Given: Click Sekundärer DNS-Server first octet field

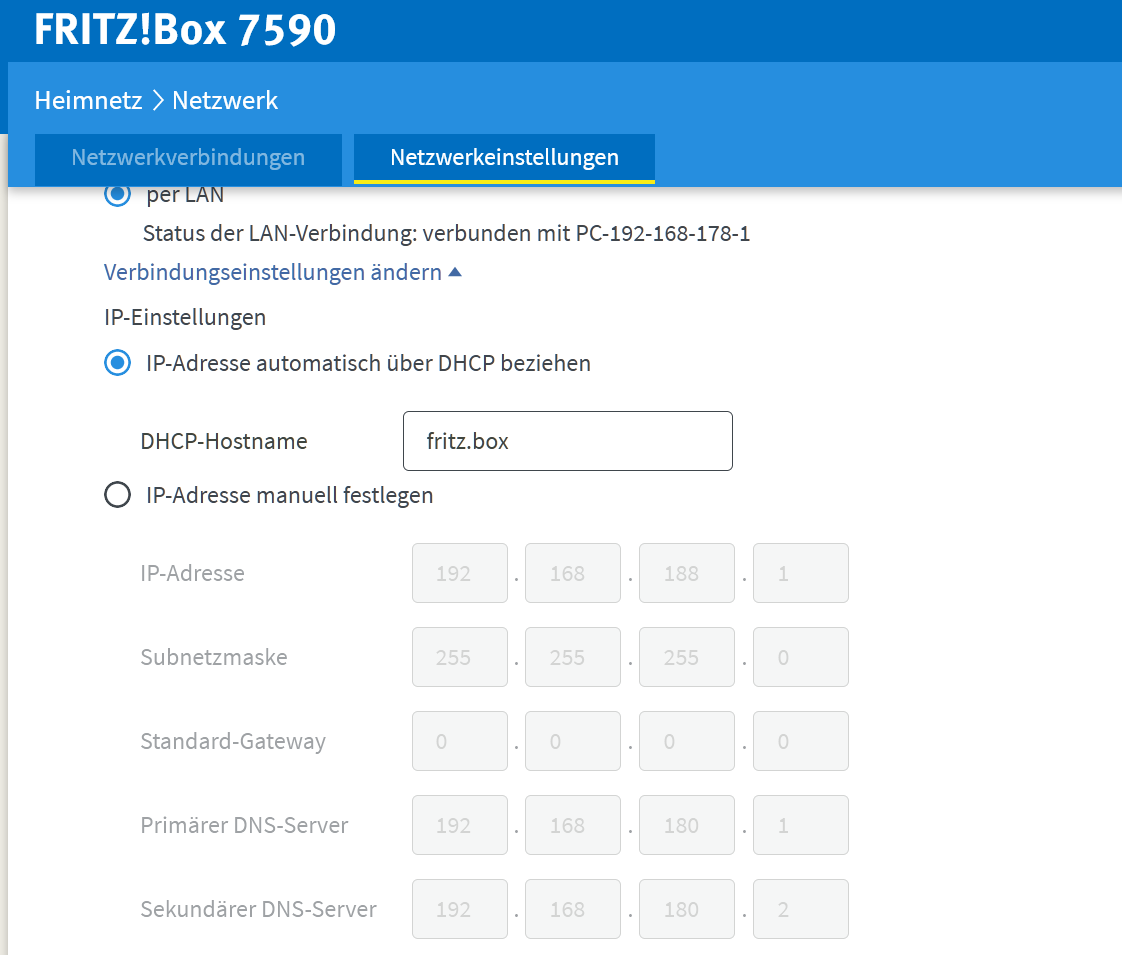Looking at the screenshot, I should point(459,909).
